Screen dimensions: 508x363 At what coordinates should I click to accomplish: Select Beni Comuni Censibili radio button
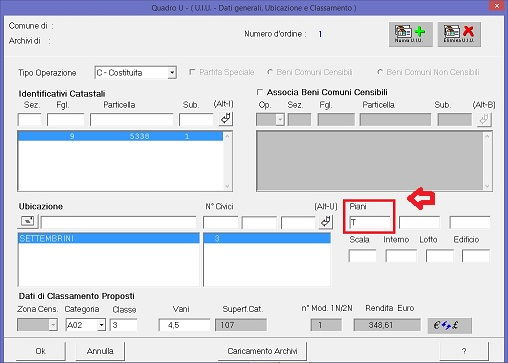click(x=270, y=72)
